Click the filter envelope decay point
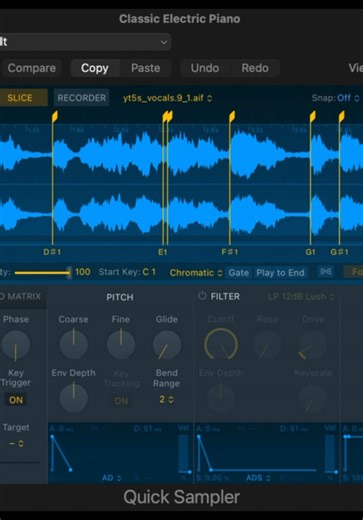This screenshot has height=520, width=363. coord(211,470)
